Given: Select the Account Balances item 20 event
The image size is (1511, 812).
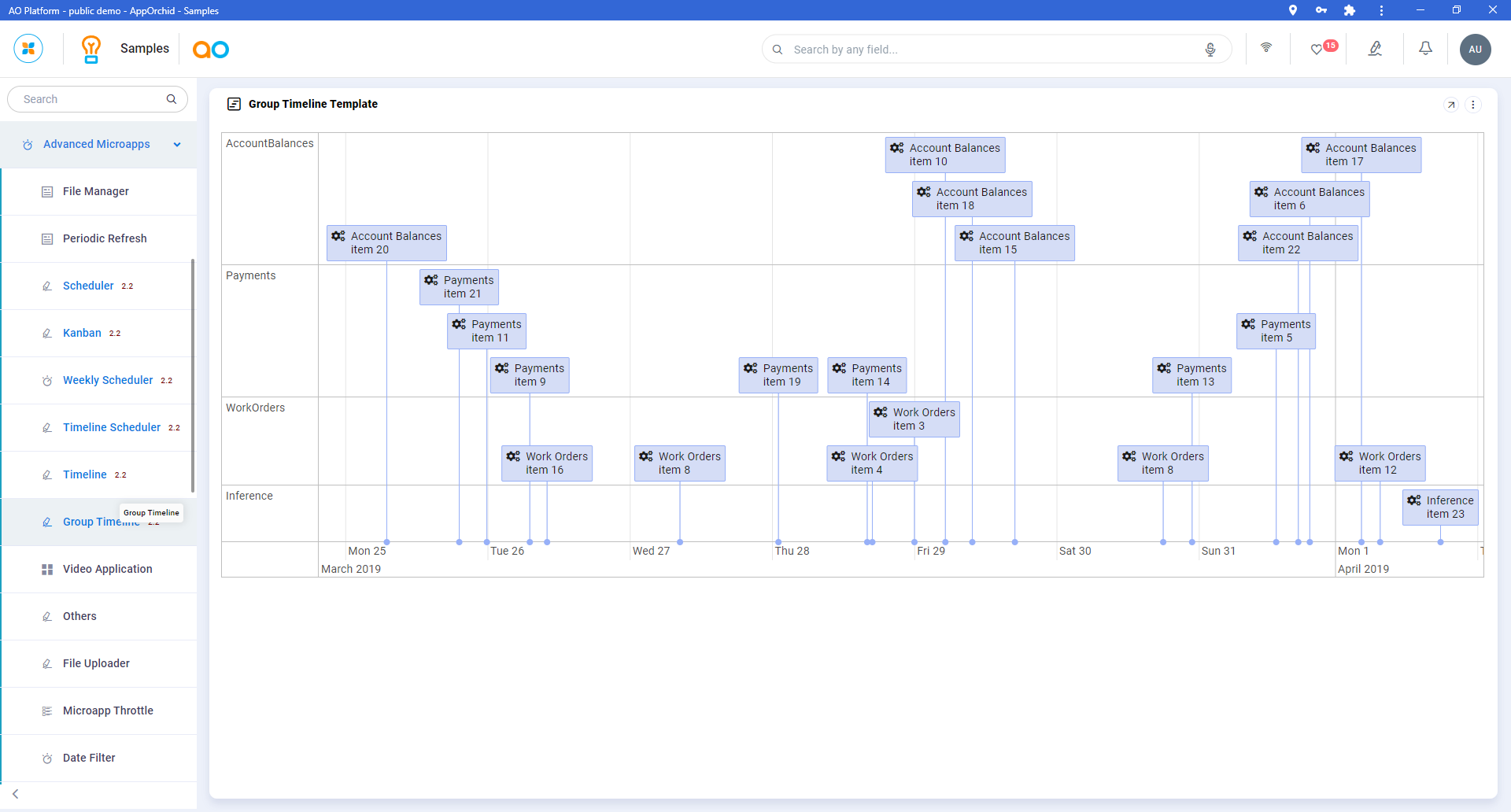Looking at the screenshot, I should coord(386,242).
